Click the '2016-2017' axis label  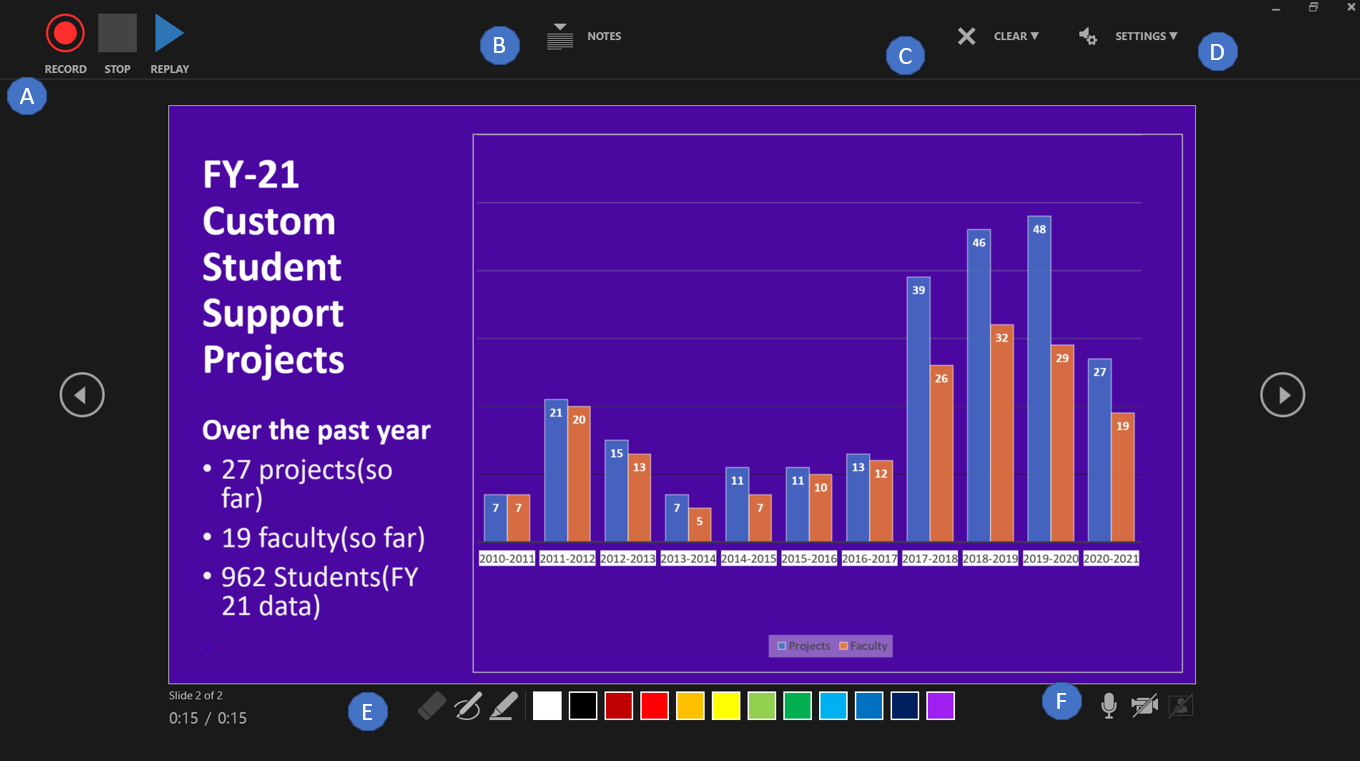[x=869, y=559]
